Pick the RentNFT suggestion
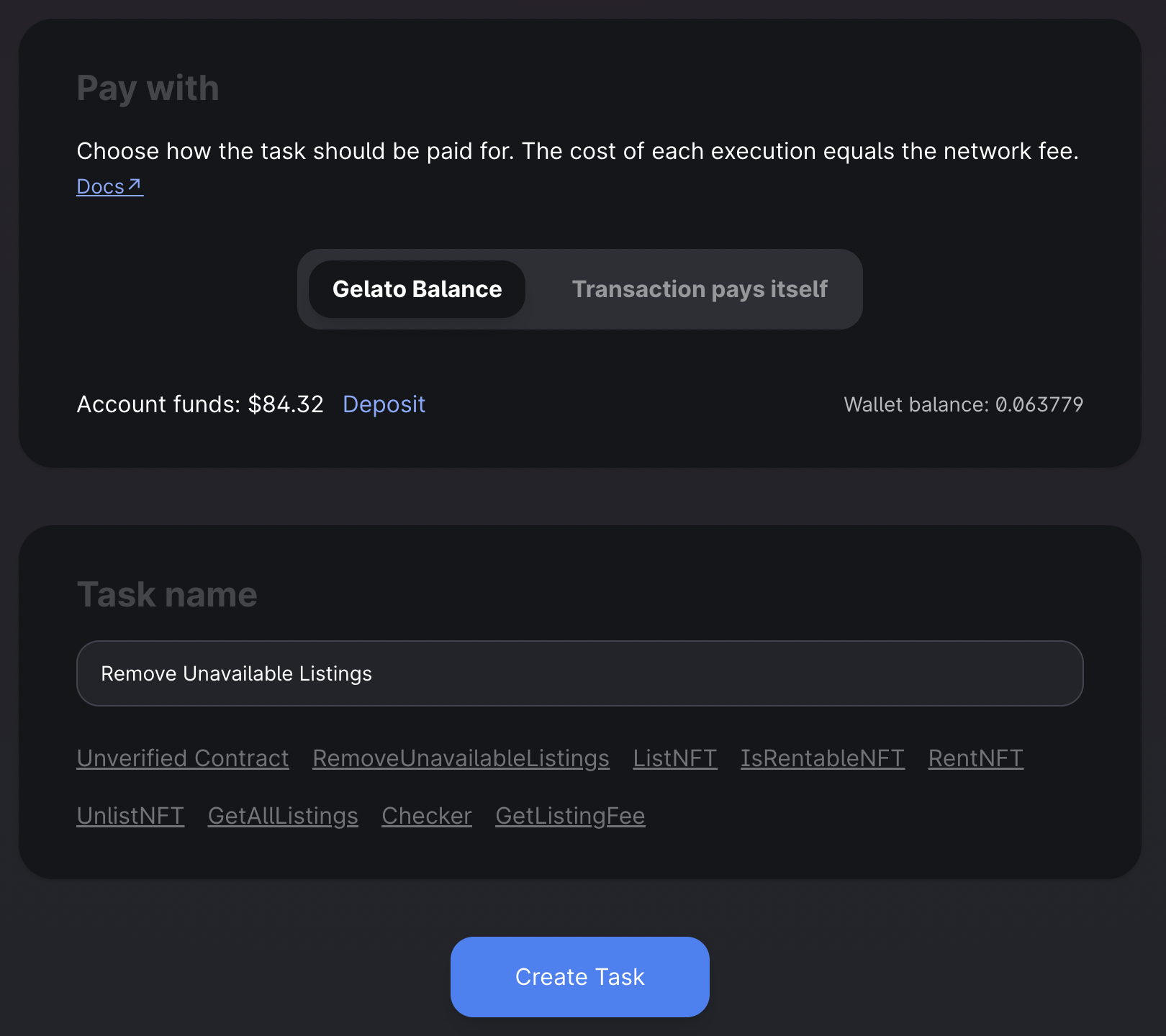Viewport: 1166px width, 1036px height. point(975,758)
